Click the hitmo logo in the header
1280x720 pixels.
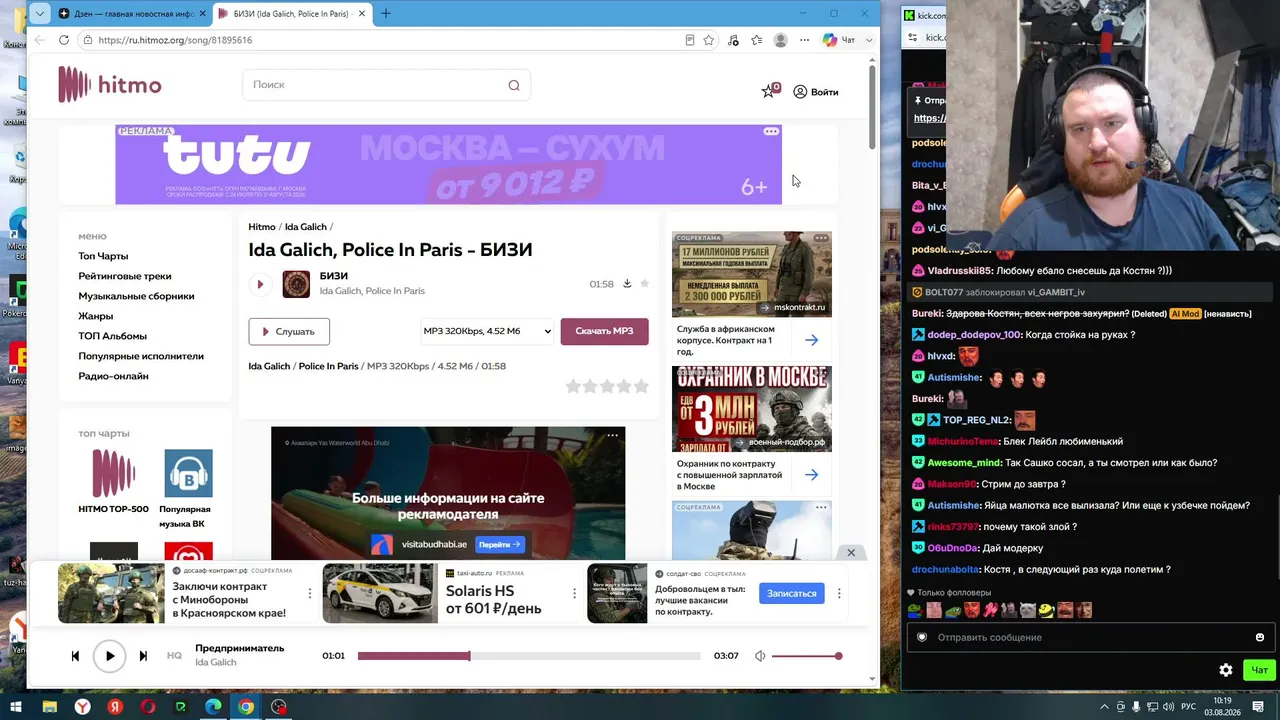tap(109, 85)
